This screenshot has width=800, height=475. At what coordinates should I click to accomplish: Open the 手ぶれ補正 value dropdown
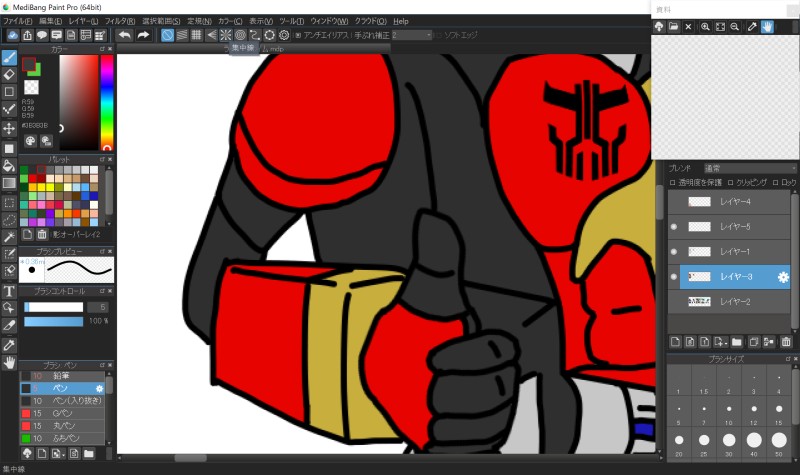coord(412,35)
